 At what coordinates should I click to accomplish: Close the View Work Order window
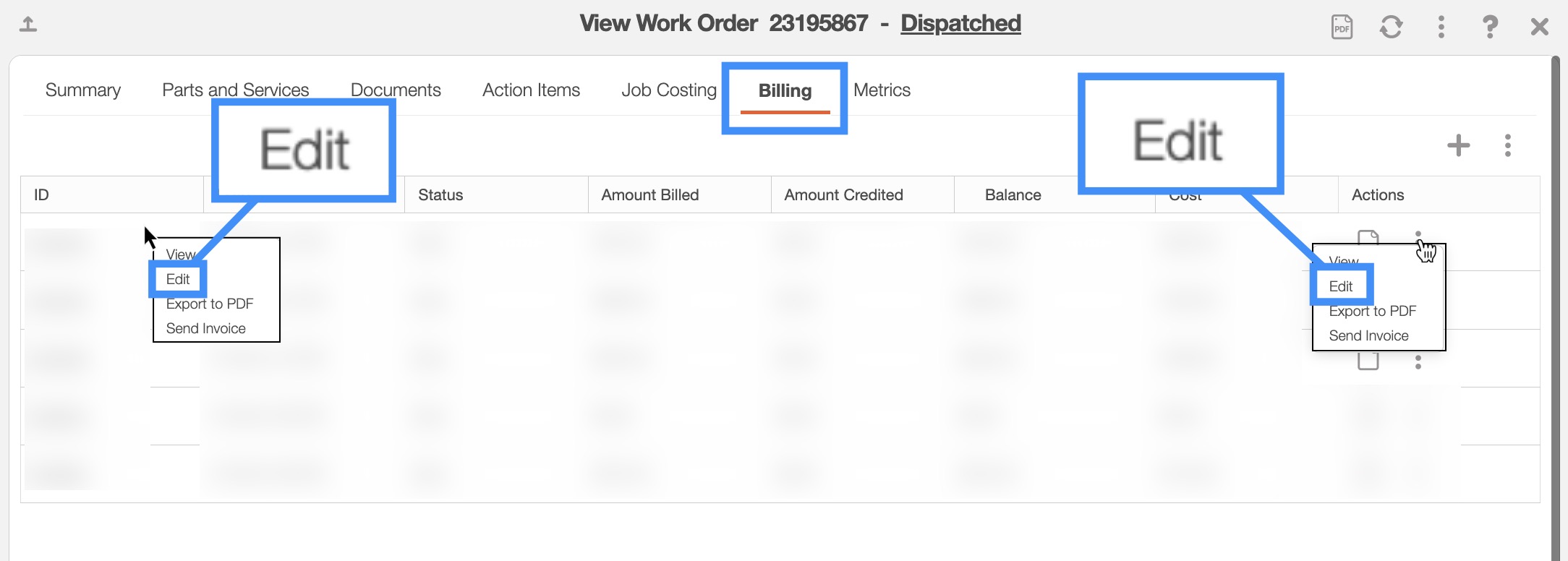1539,27
